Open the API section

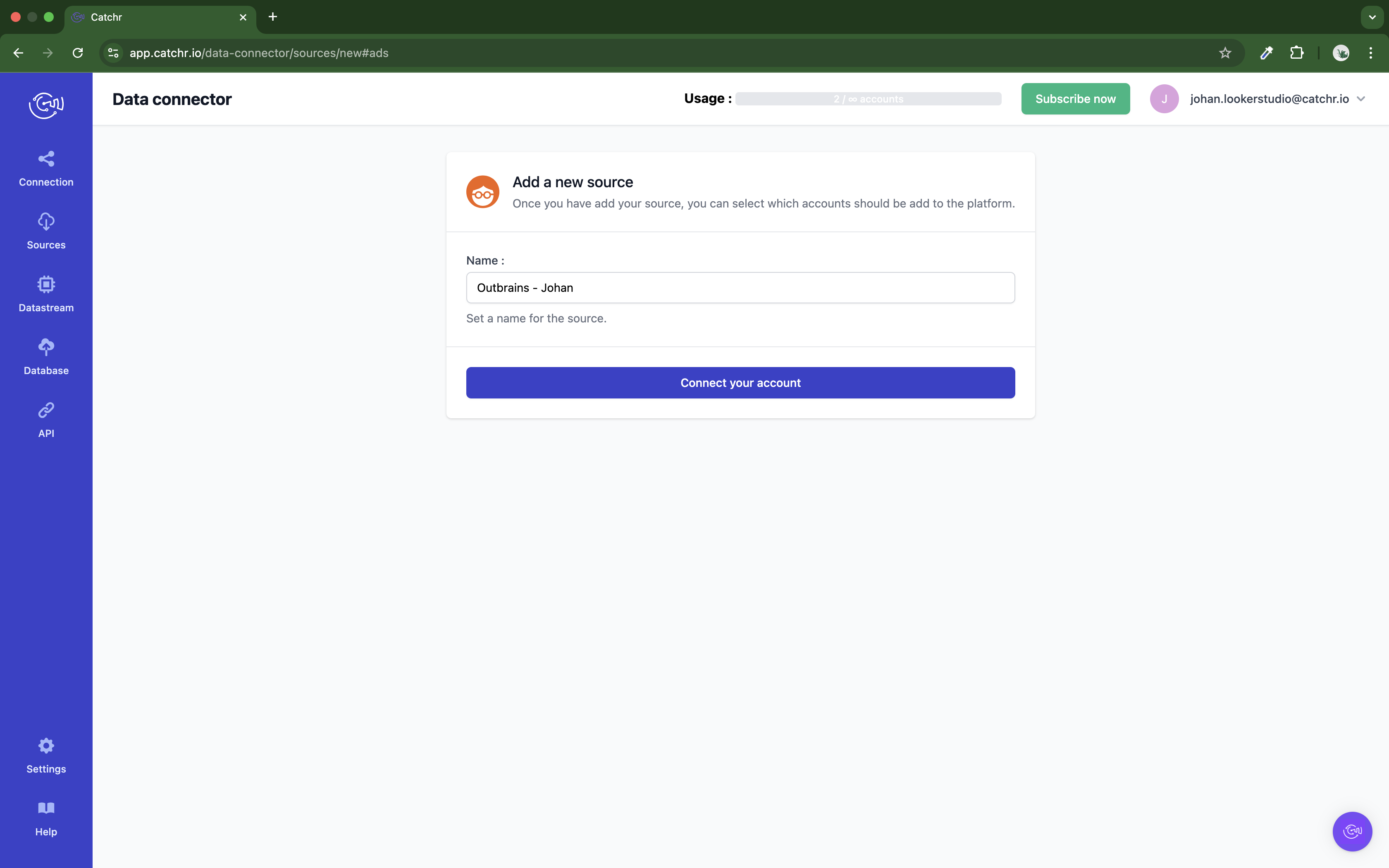tap(46, 420)
